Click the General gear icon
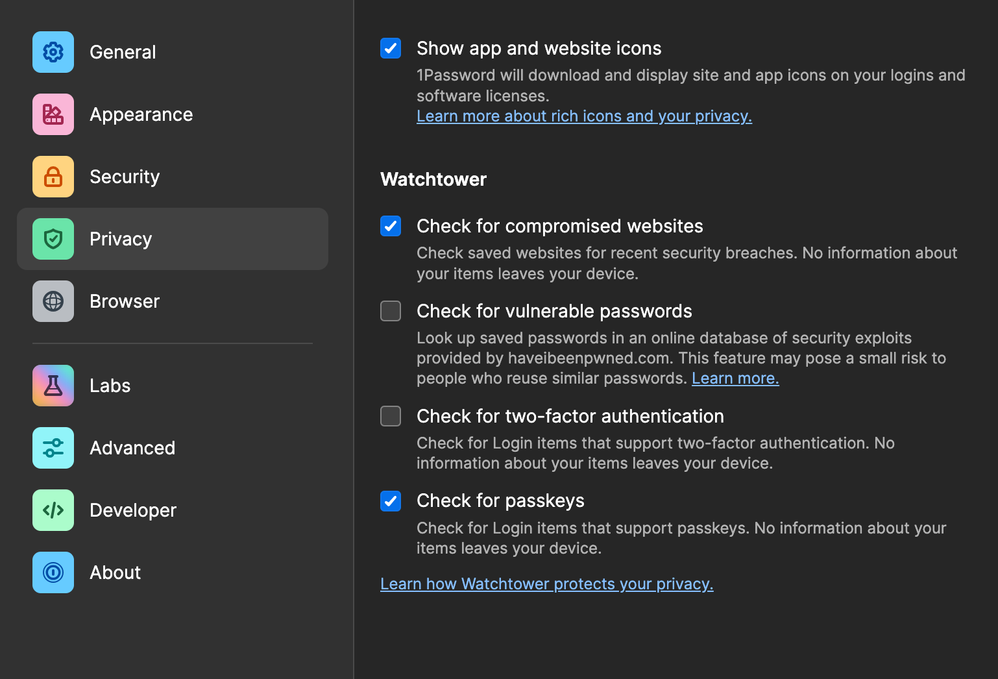 (53, 52)
